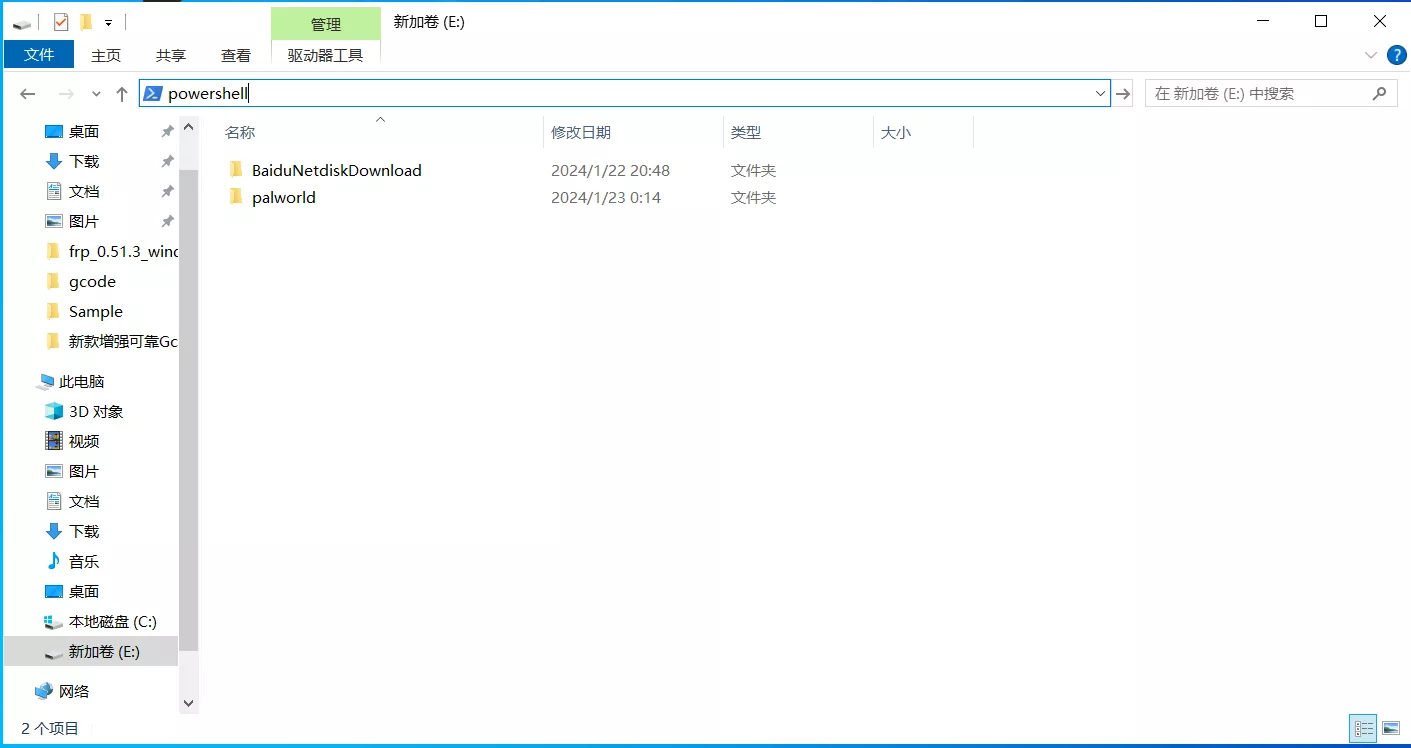
Task: Switch to large icons view
Action: (1389, 728)
